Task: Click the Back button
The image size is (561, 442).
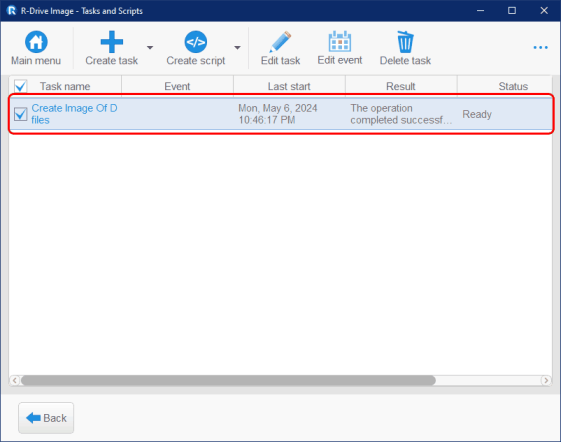Action: [x=46, y=418]
